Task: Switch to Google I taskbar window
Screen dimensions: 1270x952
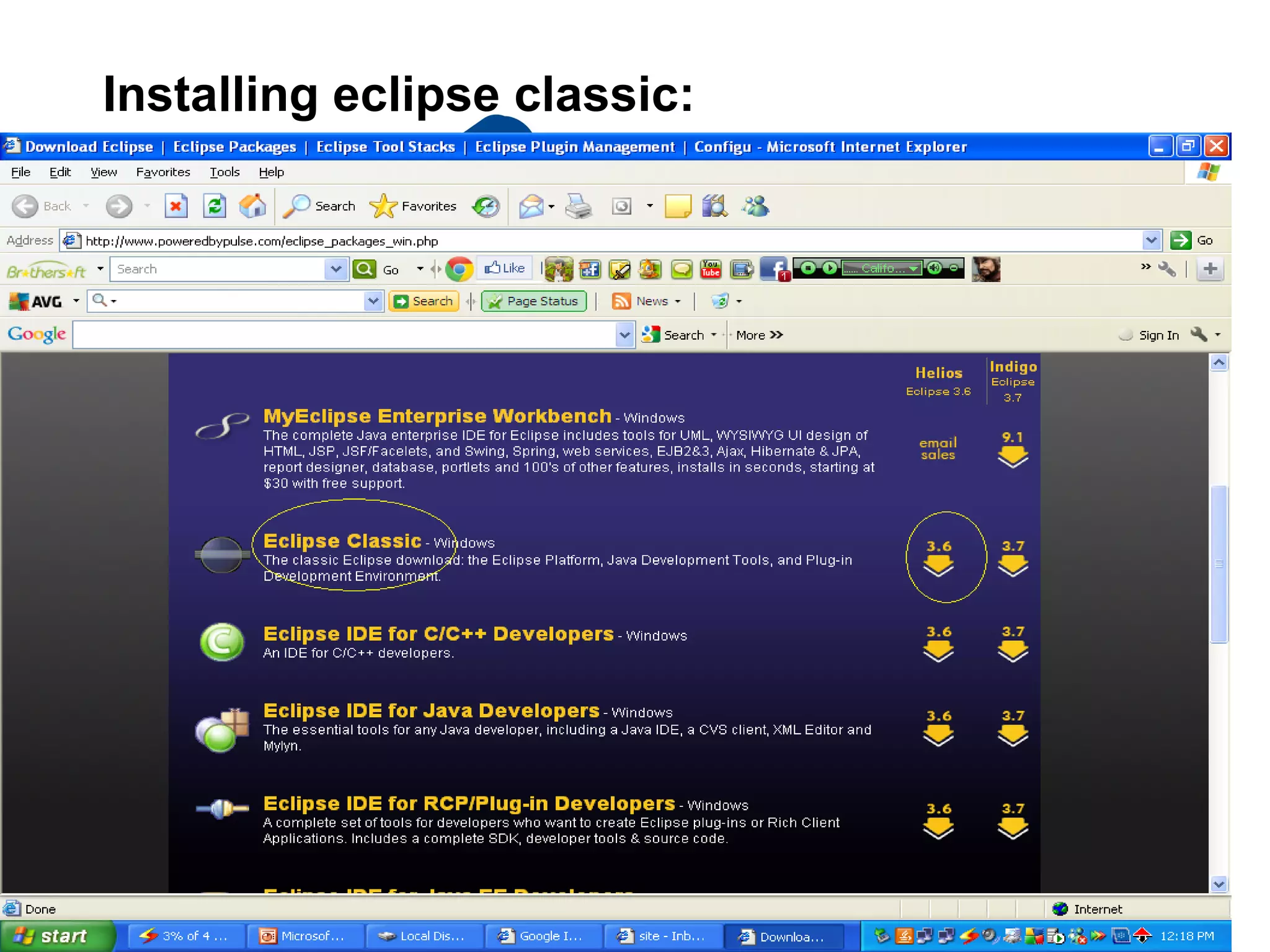Action: 543,936
